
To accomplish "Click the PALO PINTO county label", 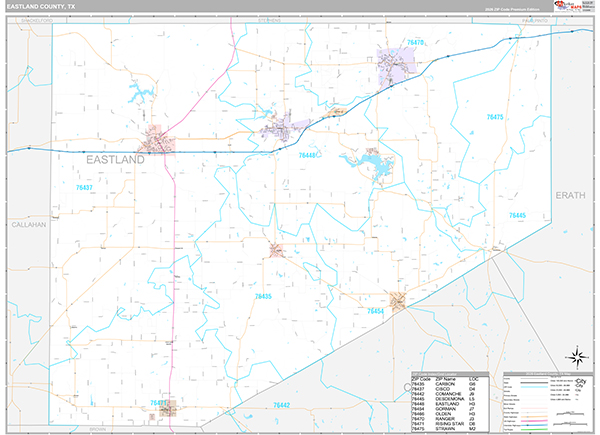I will 535,20.
